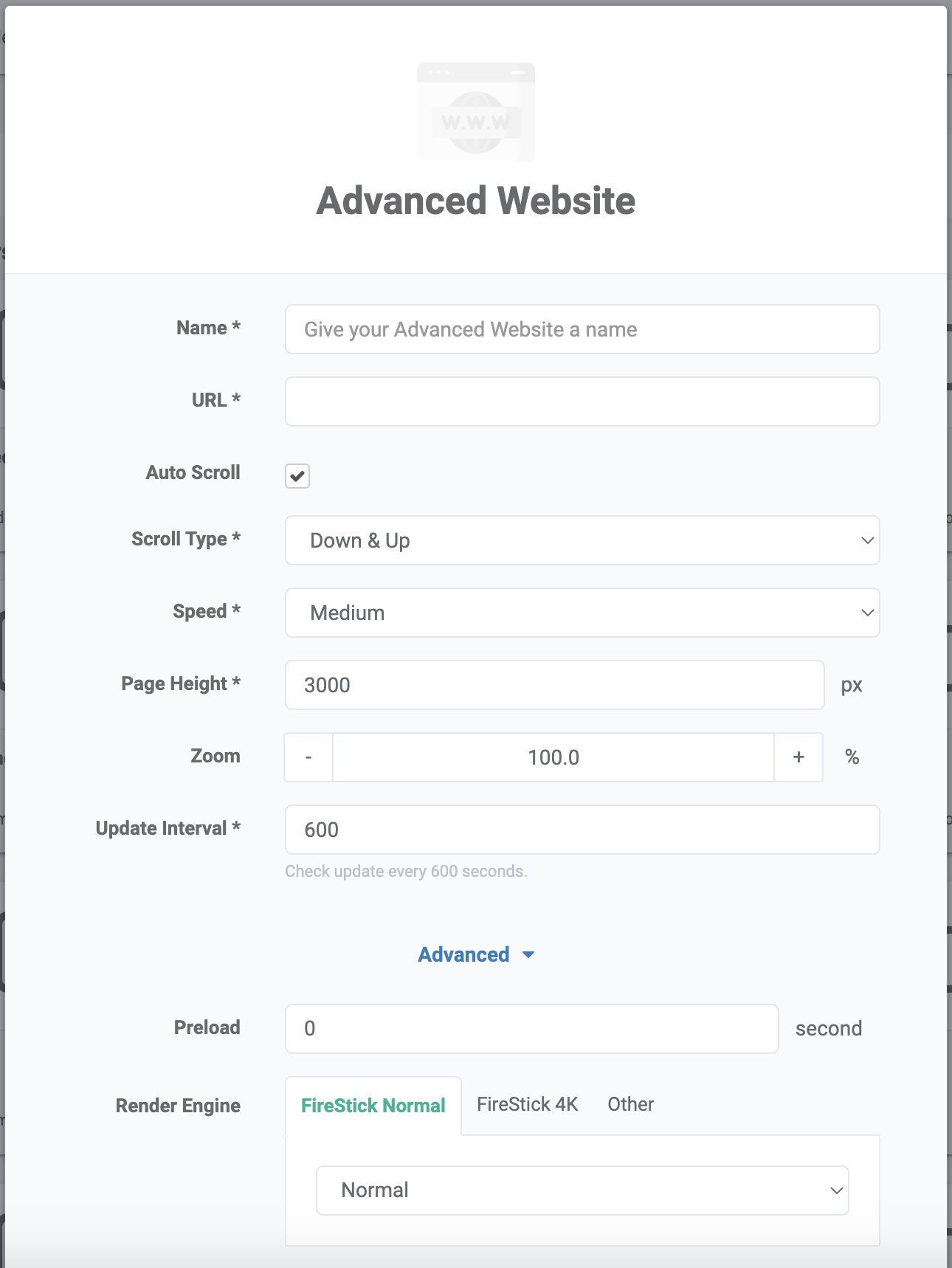The height and width of the screenshot is (1268, 952).
Task: Click the Zoom value field showing 100.0
Action: point(553,757)
